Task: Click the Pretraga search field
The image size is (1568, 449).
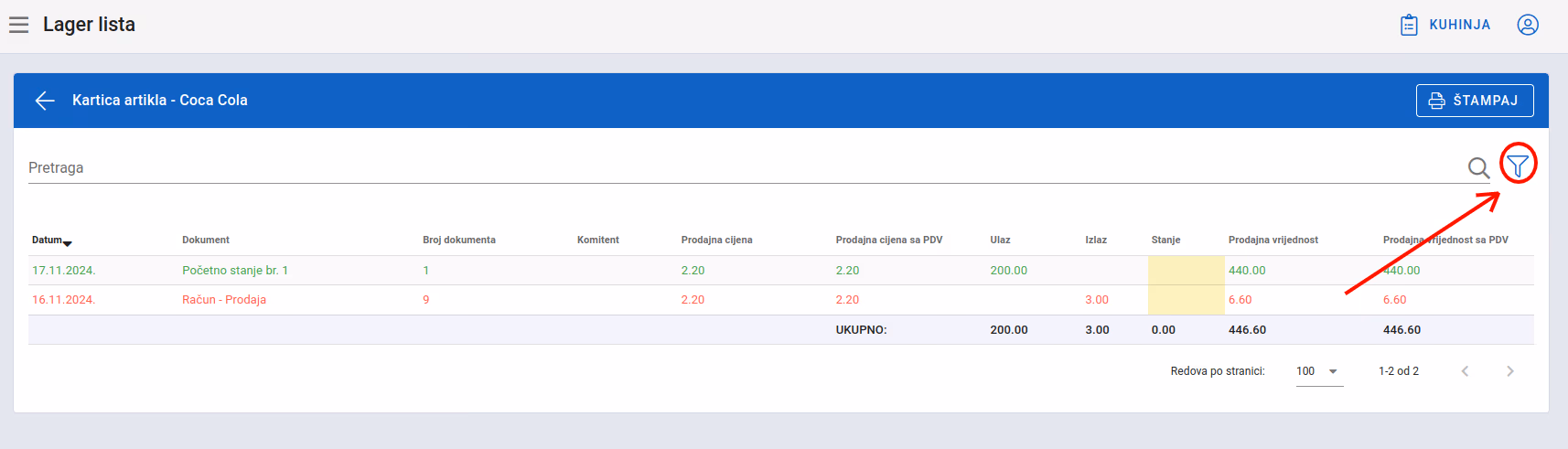Action: (746, 168)
